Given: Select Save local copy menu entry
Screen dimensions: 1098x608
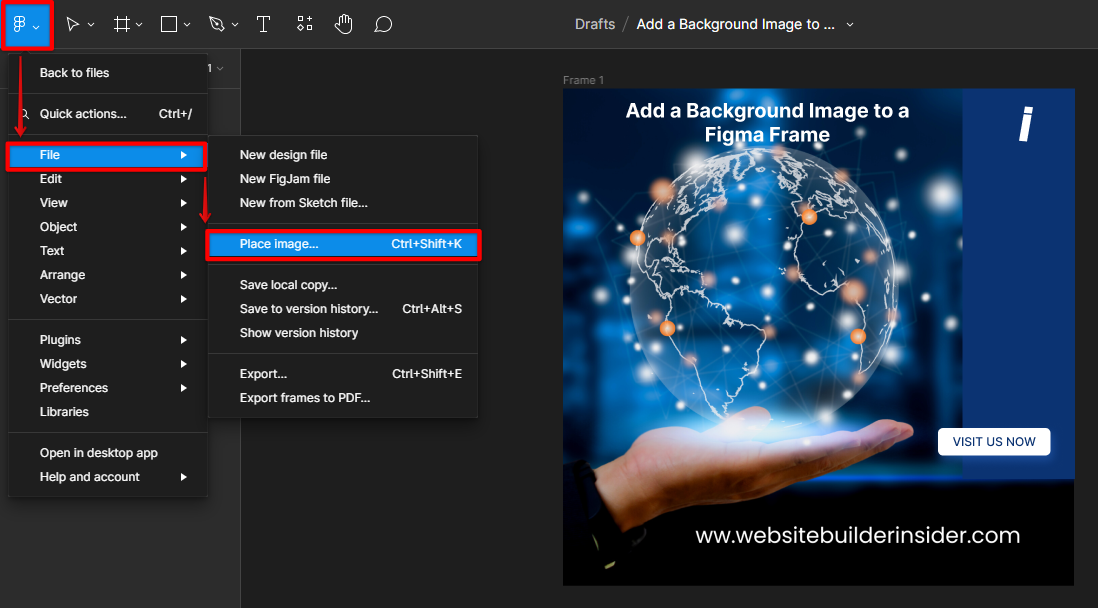Looking at the screenshot, I should (288, 285).
